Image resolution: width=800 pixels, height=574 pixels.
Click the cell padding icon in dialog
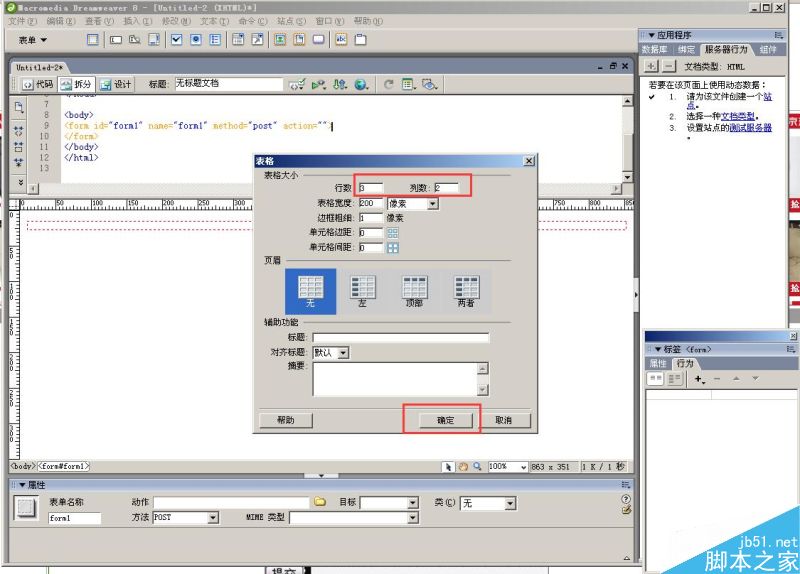(x=393, y=233)
